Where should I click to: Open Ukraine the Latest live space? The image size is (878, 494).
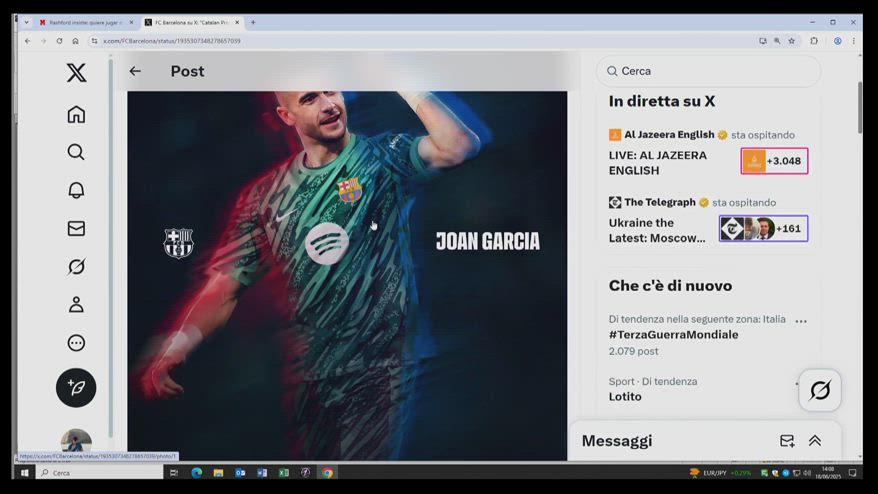[657, 230]
